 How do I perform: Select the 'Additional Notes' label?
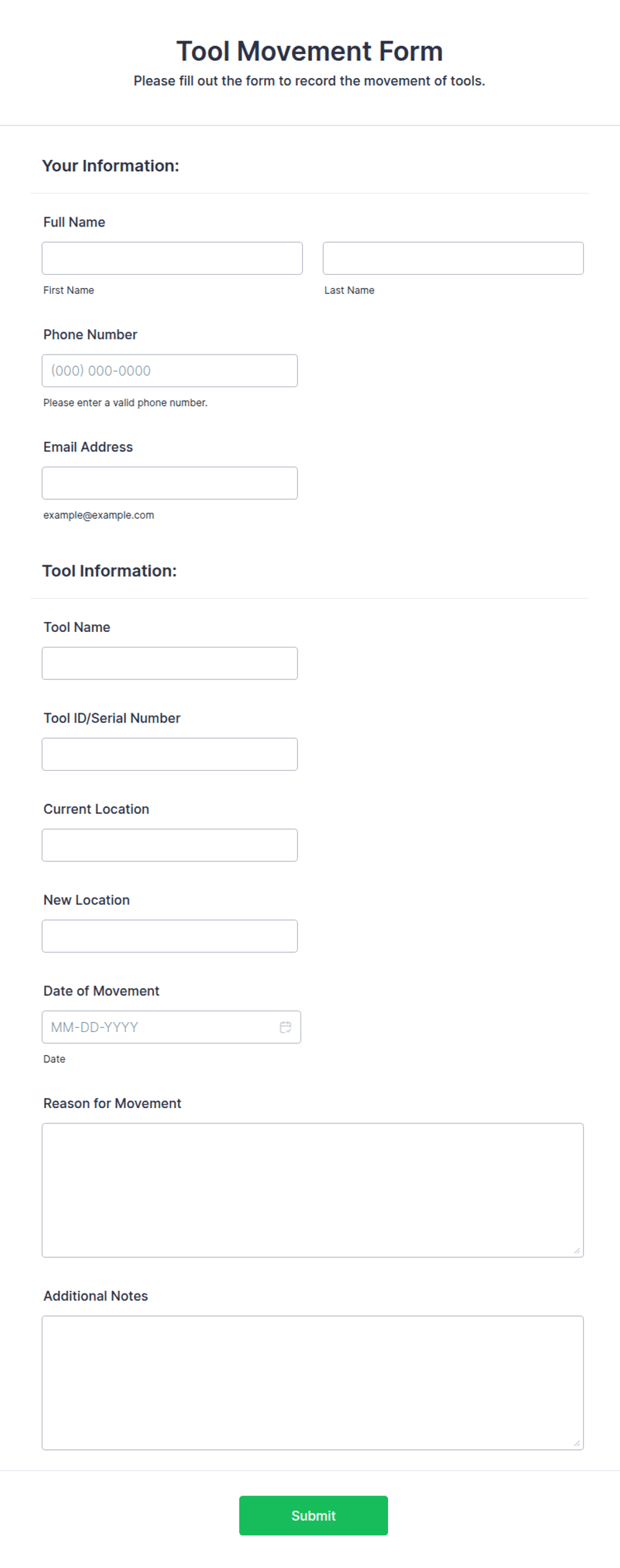95,1296
